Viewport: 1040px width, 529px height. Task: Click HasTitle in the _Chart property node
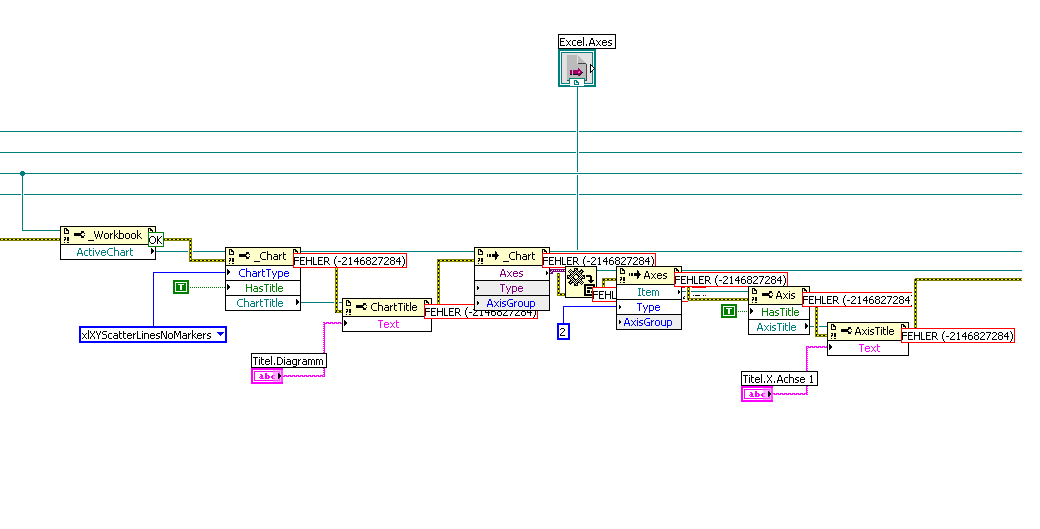pos(263,288)
